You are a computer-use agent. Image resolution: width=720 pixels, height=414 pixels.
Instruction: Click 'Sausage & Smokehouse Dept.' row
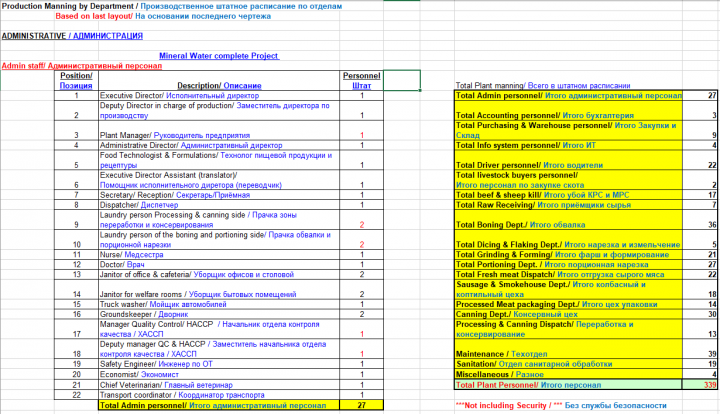click(586, 290)
